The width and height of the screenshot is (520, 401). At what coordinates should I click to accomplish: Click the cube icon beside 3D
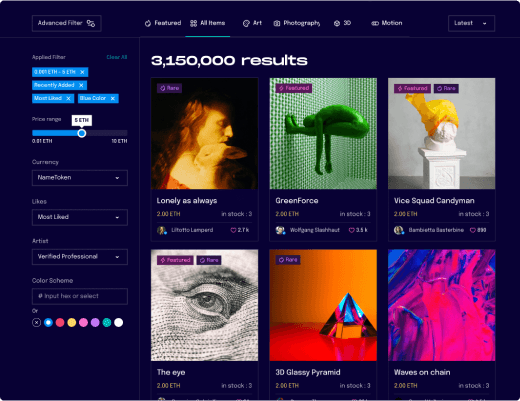tap(337, 23)
